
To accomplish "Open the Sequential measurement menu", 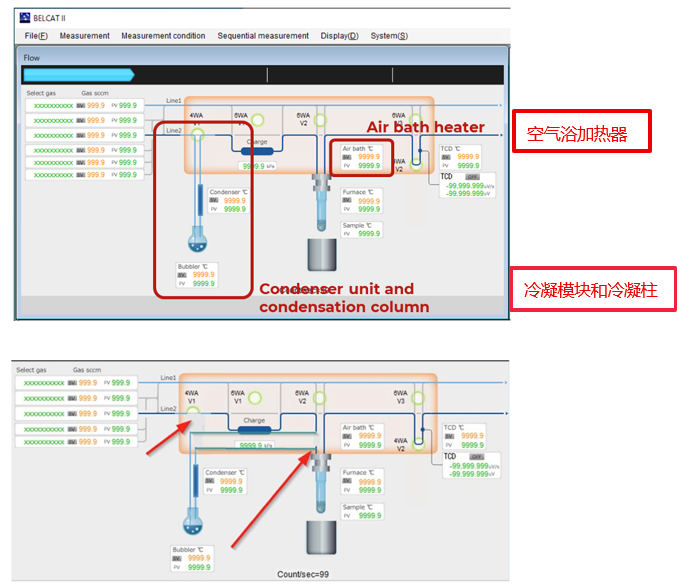I will coord(263,36).
